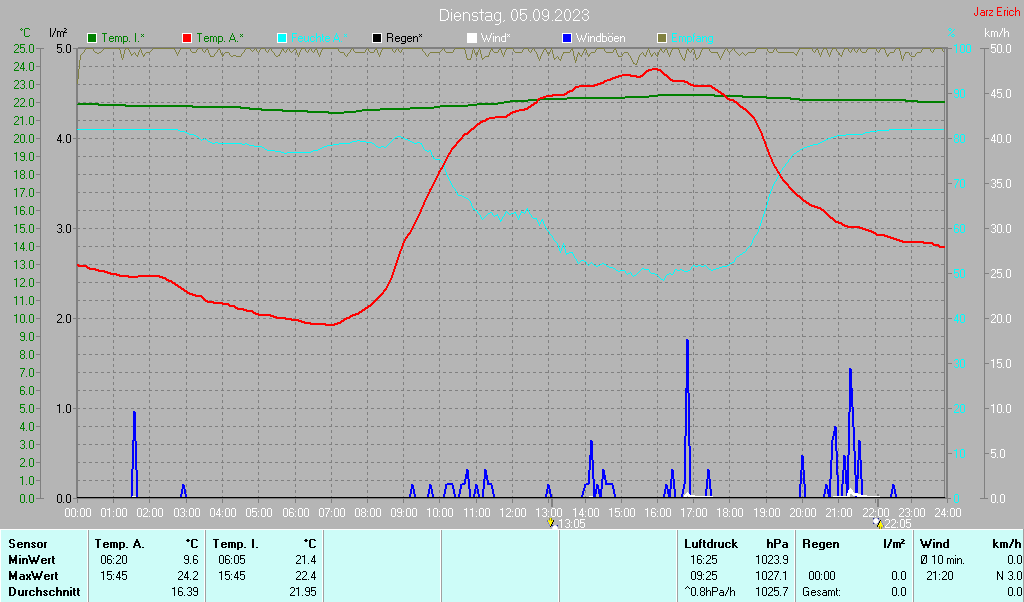
Task: Click the Temp. A. minimum value '9.6'
Action: click(x=191, y=560)
